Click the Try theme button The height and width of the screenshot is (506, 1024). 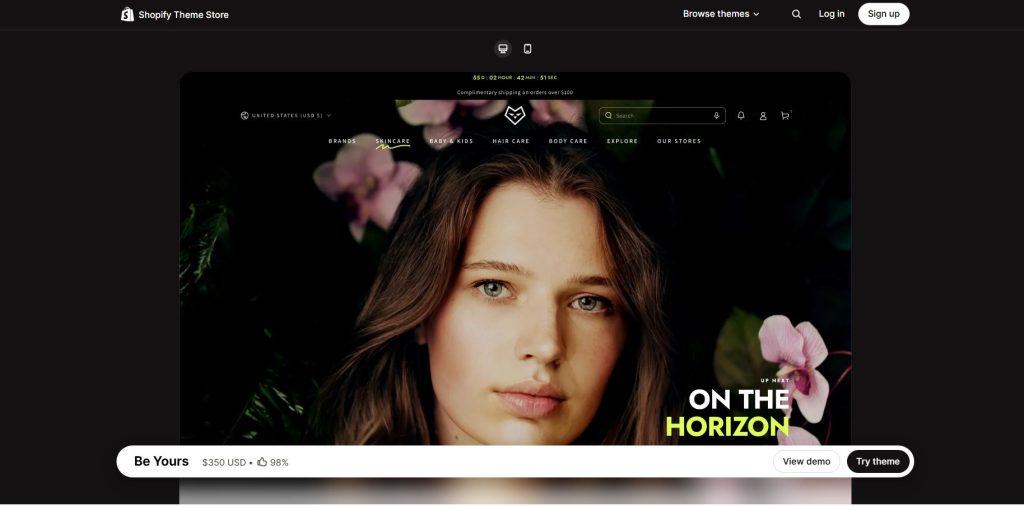point(878,462)
